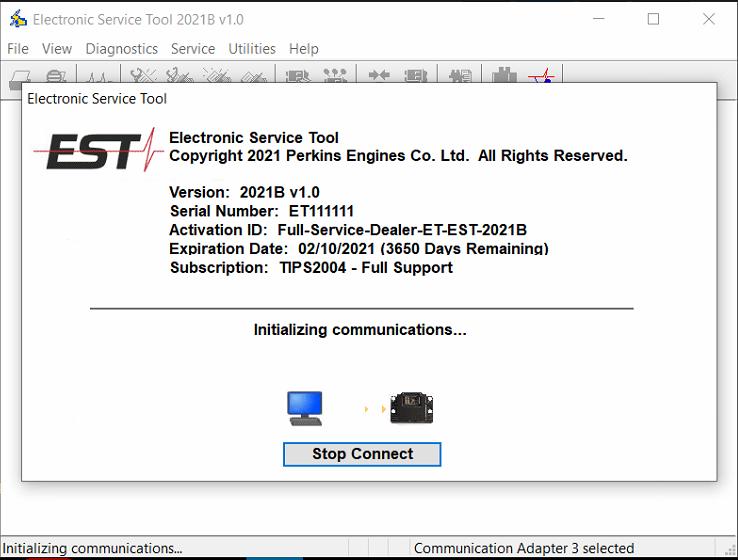Click the Initializing communications status bar text
The width and height of the screenshot is (738, 560).
pos(92,548)
